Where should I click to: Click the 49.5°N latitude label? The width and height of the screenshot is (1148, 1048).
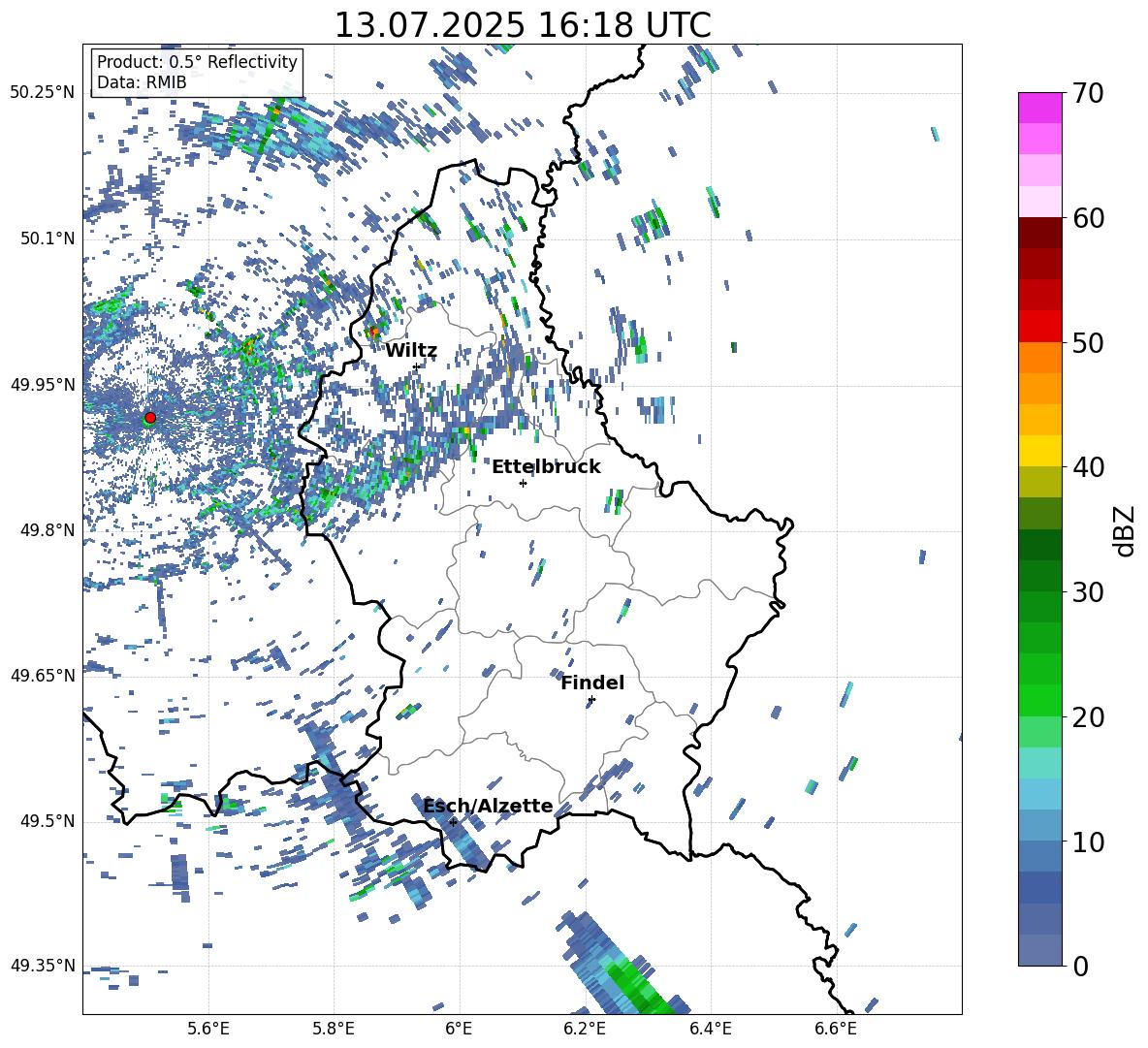coord(47,821)
